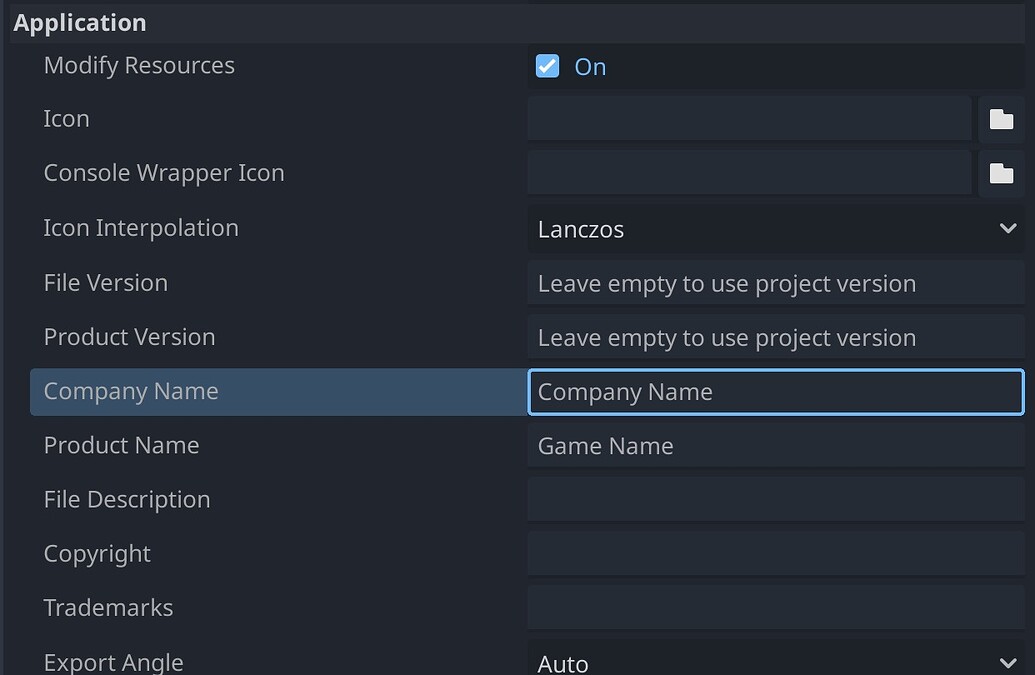
Task: Click the Export Angle dropdown chevron
Action: (1009, 662)
